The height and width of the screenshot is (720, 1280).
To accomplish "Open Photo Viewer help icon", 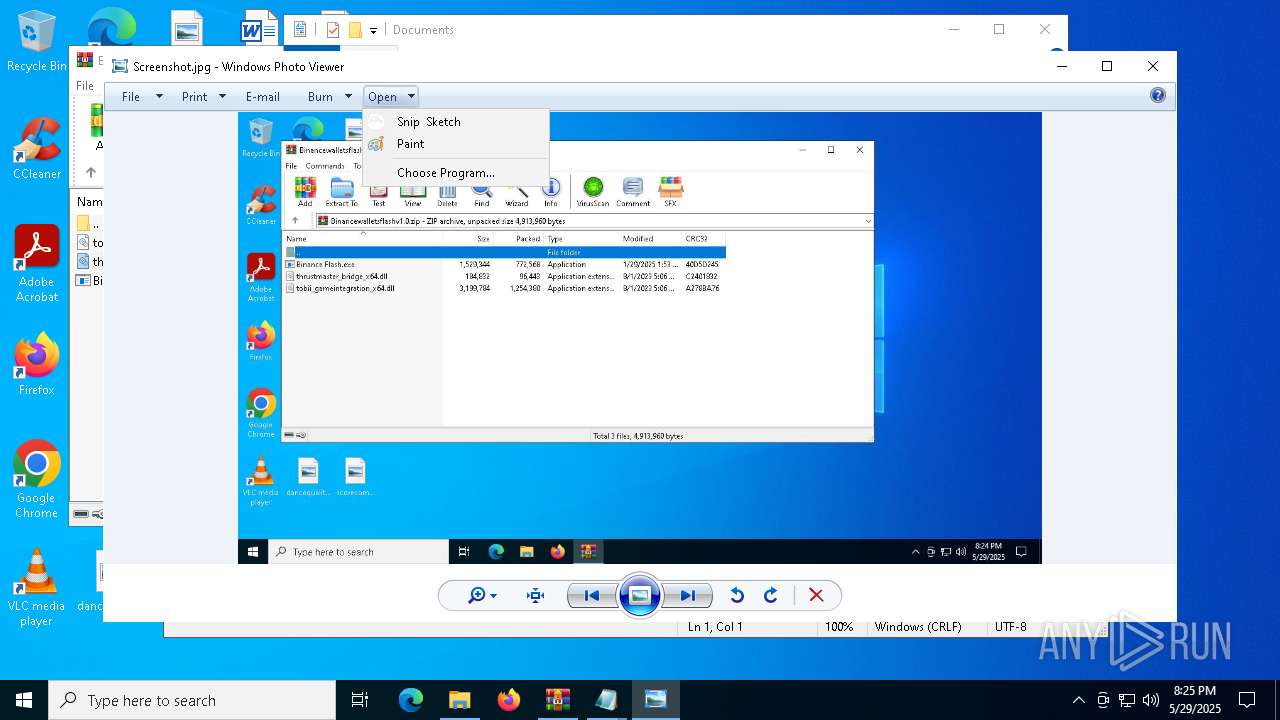I will tap(1157, 96).
